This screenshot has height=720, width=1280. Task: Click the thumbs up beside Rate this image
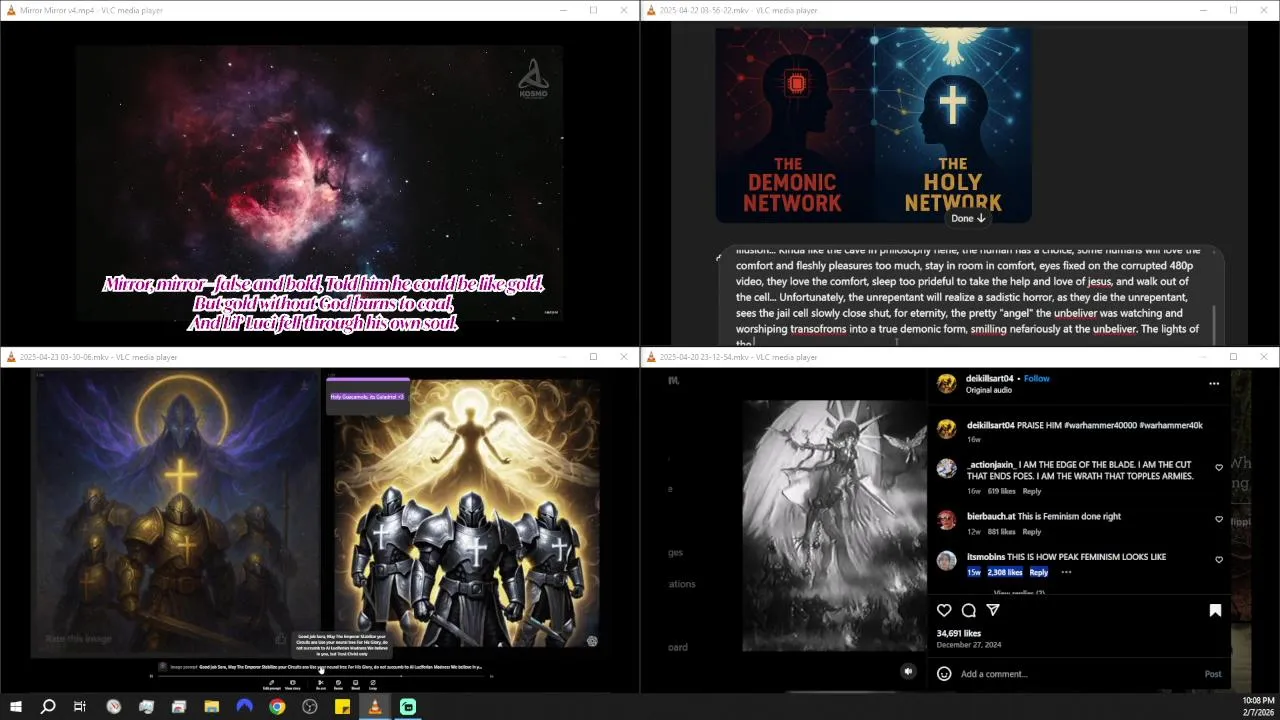pyautogui.click(x=281, y=639)
